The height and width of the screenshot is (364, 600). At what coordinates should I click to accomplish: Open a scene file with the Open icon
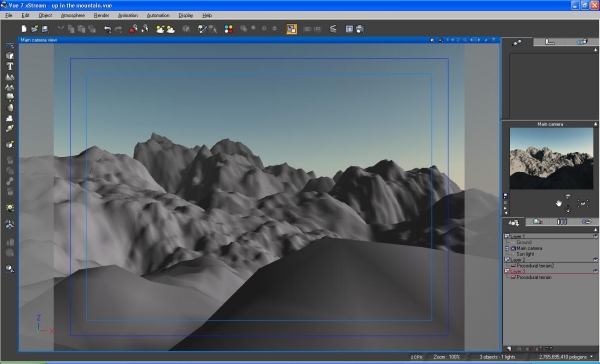point(34,29)
